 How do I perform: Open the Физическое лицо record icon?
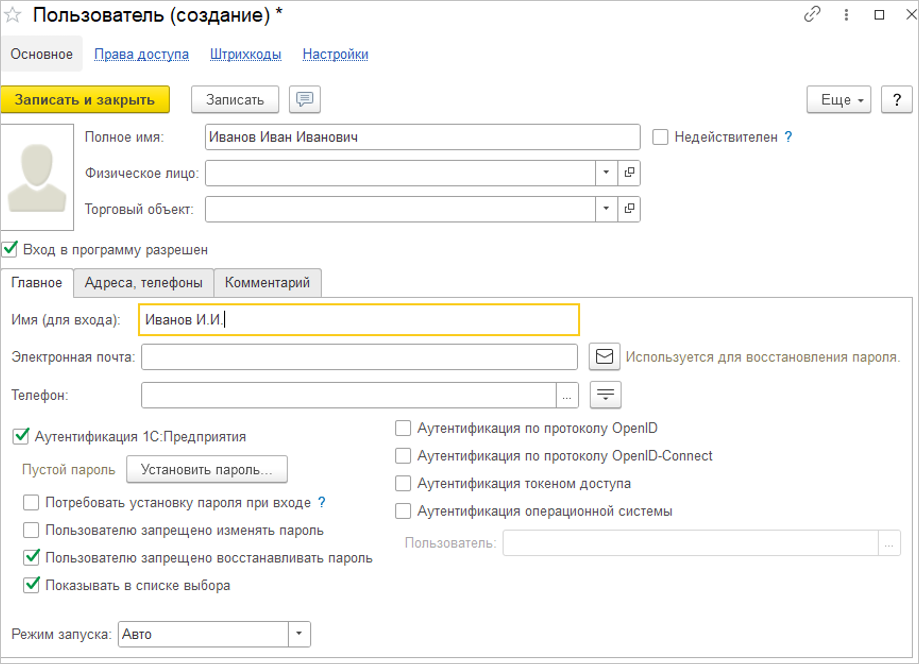(629, 173)
